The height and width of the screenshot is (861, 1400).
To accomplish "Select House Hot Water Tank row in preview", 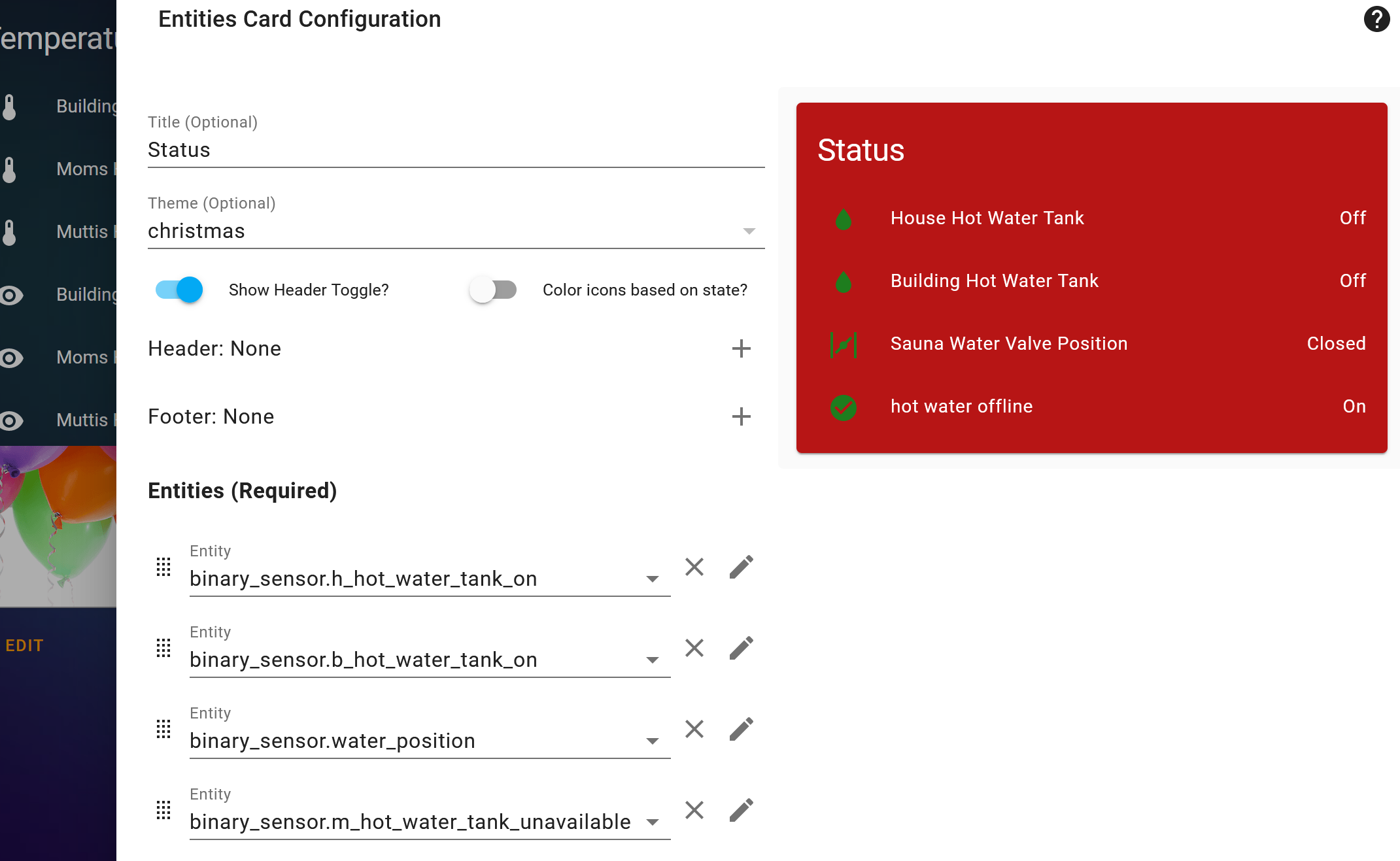I will tap(1091, 218).
